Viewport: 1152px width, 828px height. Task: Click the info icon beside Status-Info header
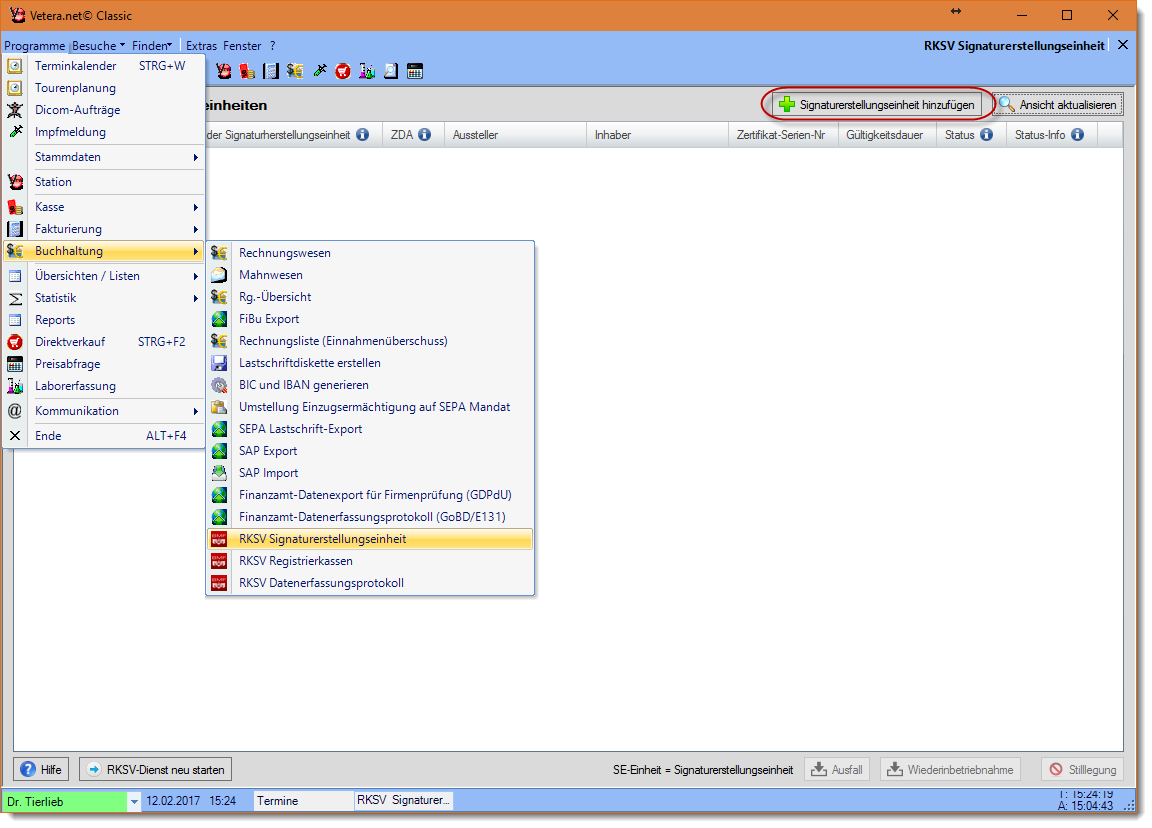tap(1077, 135)
